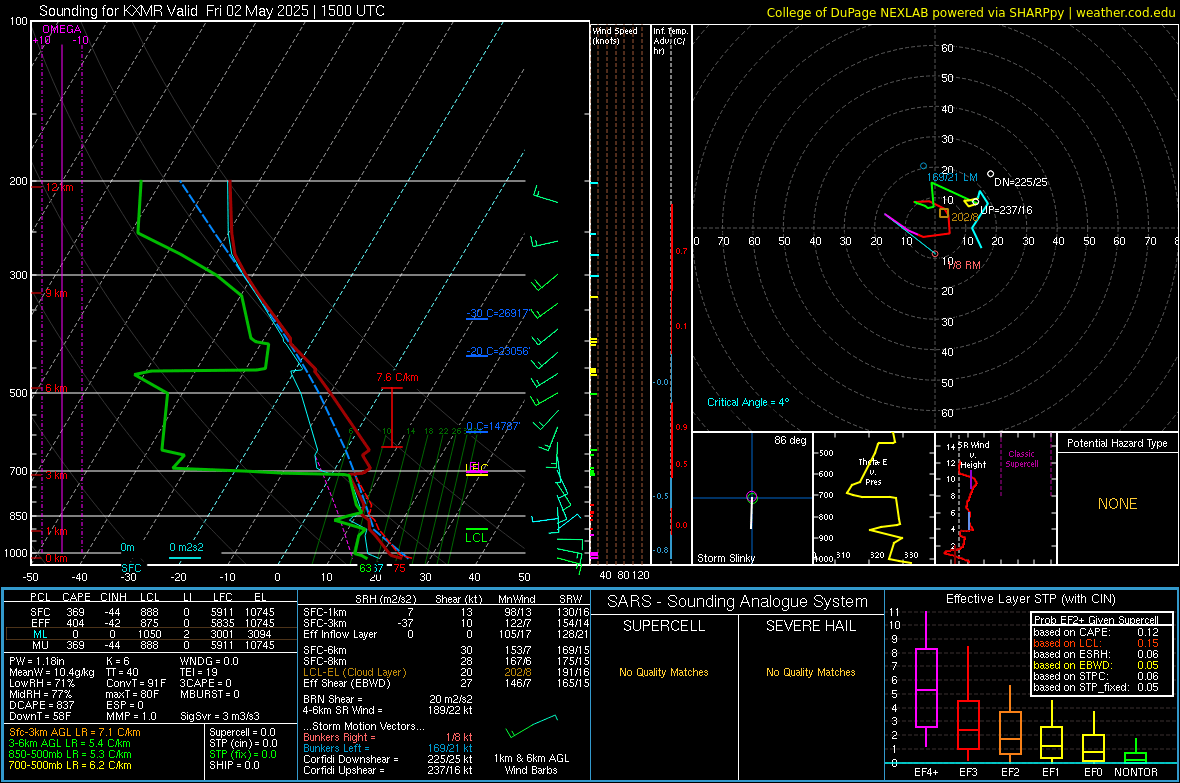The height and width of the screenshot is (783, 1180).
Task: Click the red '1/8 RM' hodograph label
Action: [x=963, y=266]
